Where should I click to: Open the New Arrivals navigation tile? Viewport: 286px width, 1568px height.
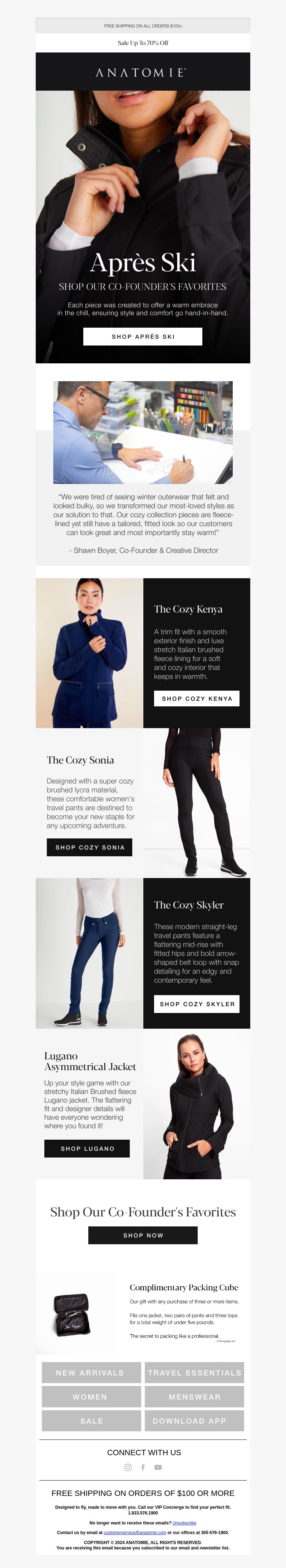click(92, 1373)
